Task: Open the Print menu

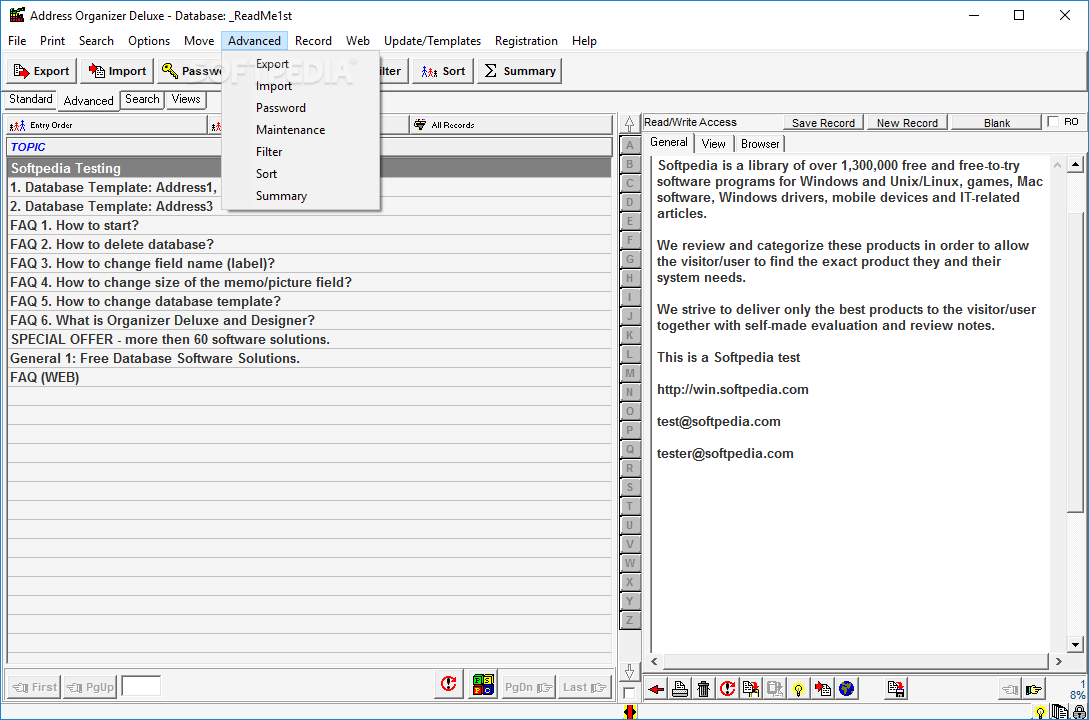Action: tap(52, 41)
